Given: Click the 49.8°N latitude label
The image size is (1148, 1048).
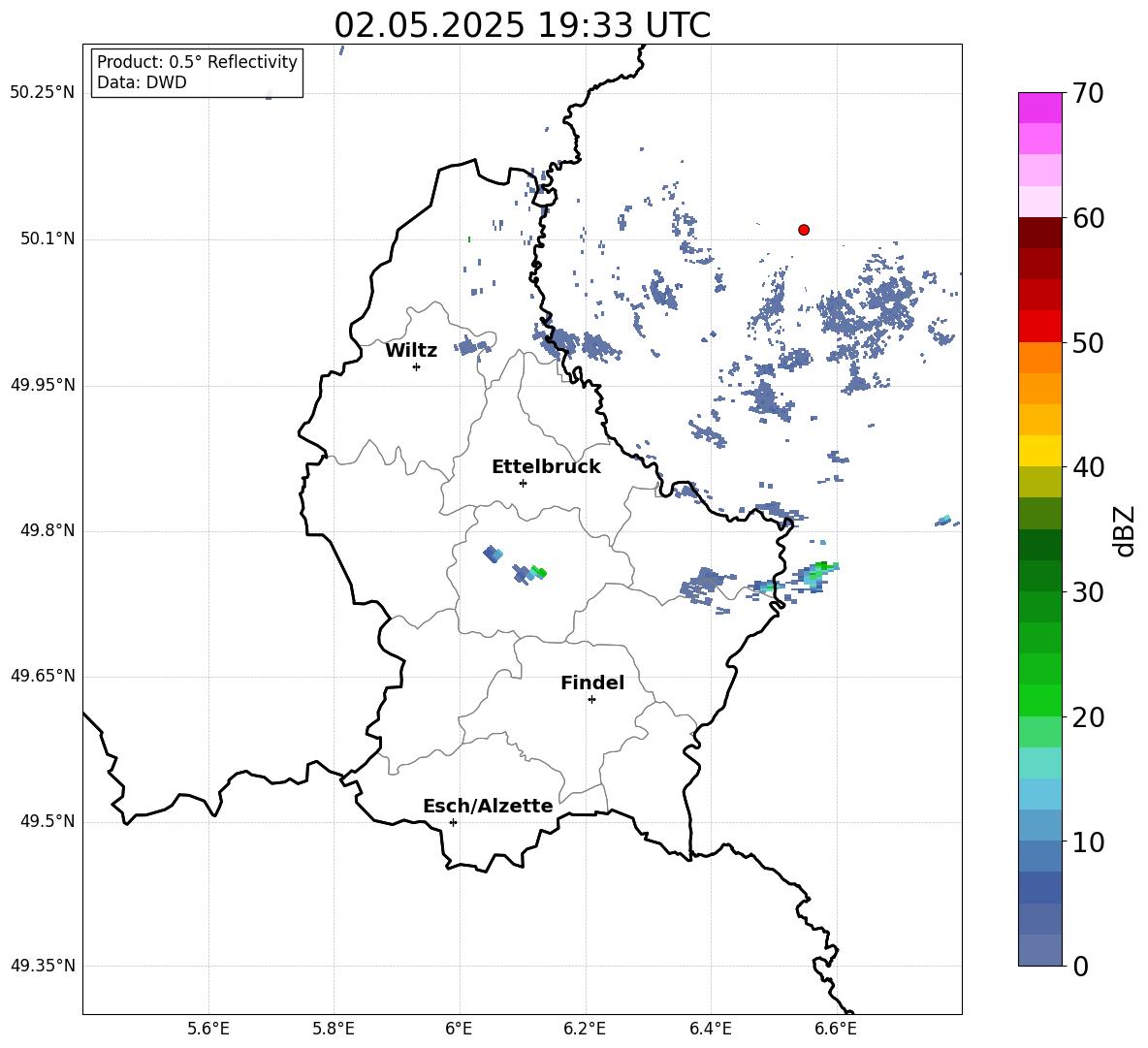Looking at the screenshot, I should [x=48, y=530].
